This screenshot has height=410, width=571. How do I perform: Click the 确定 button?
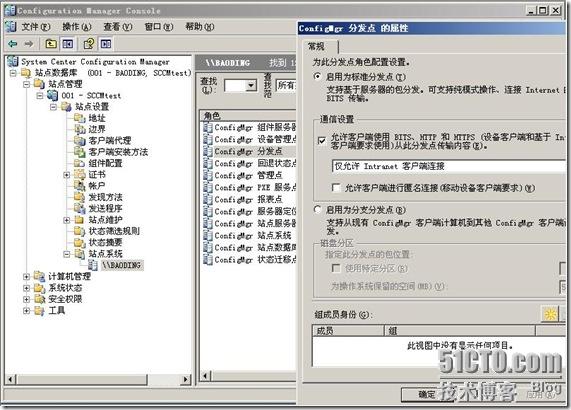426,394
